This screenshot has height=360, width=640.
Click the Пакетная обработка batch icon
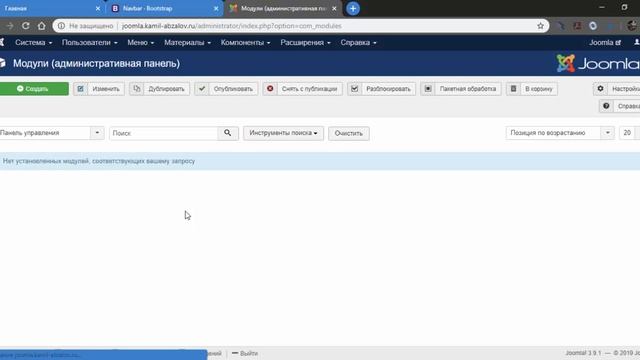(428, 89)
